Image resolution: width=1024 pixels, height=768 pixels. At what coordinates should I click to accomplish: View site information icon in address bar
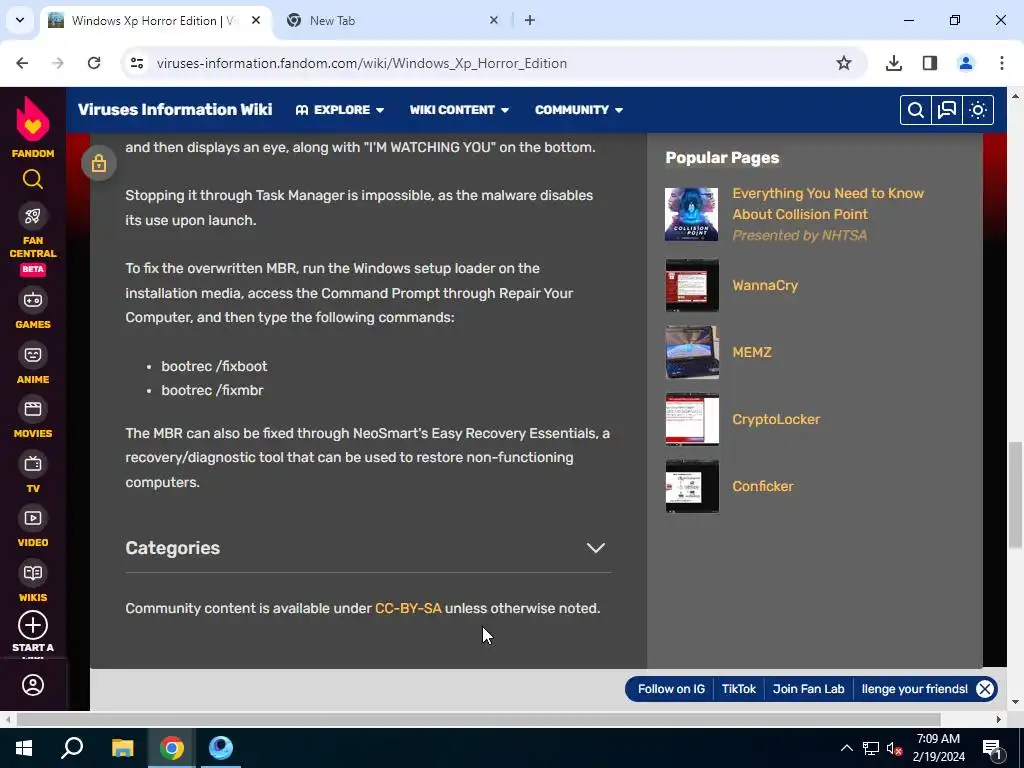click(x=137, y=63)
